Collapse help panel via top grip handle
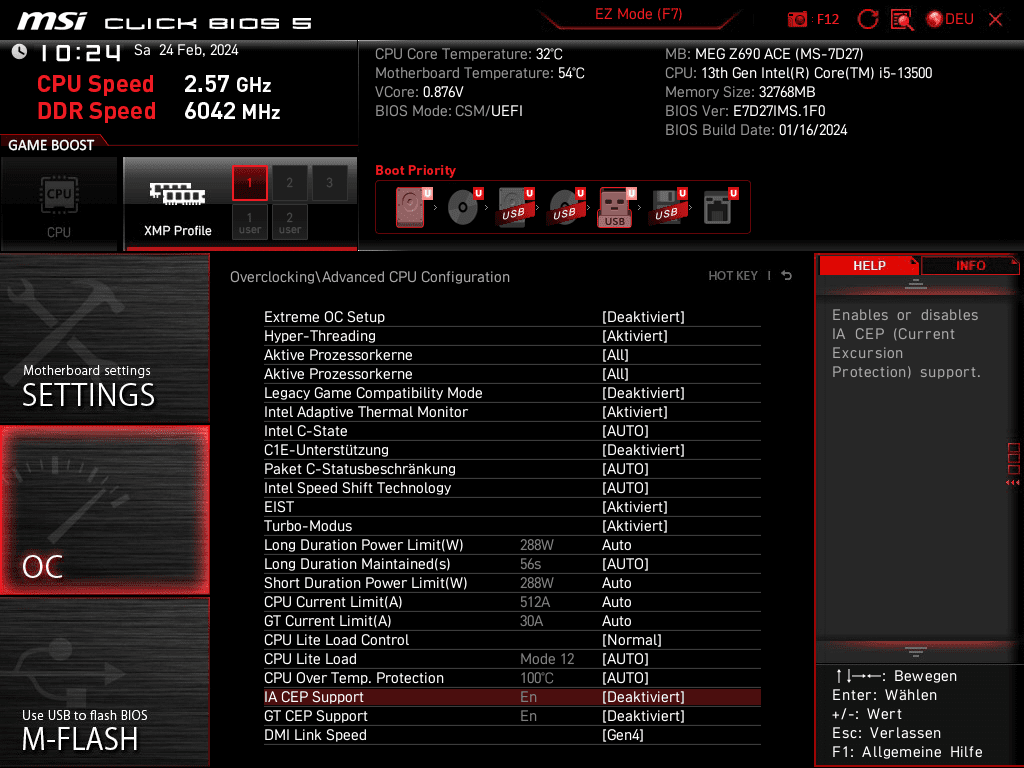This screenshot has height=768, width=1024. point(915,284)
